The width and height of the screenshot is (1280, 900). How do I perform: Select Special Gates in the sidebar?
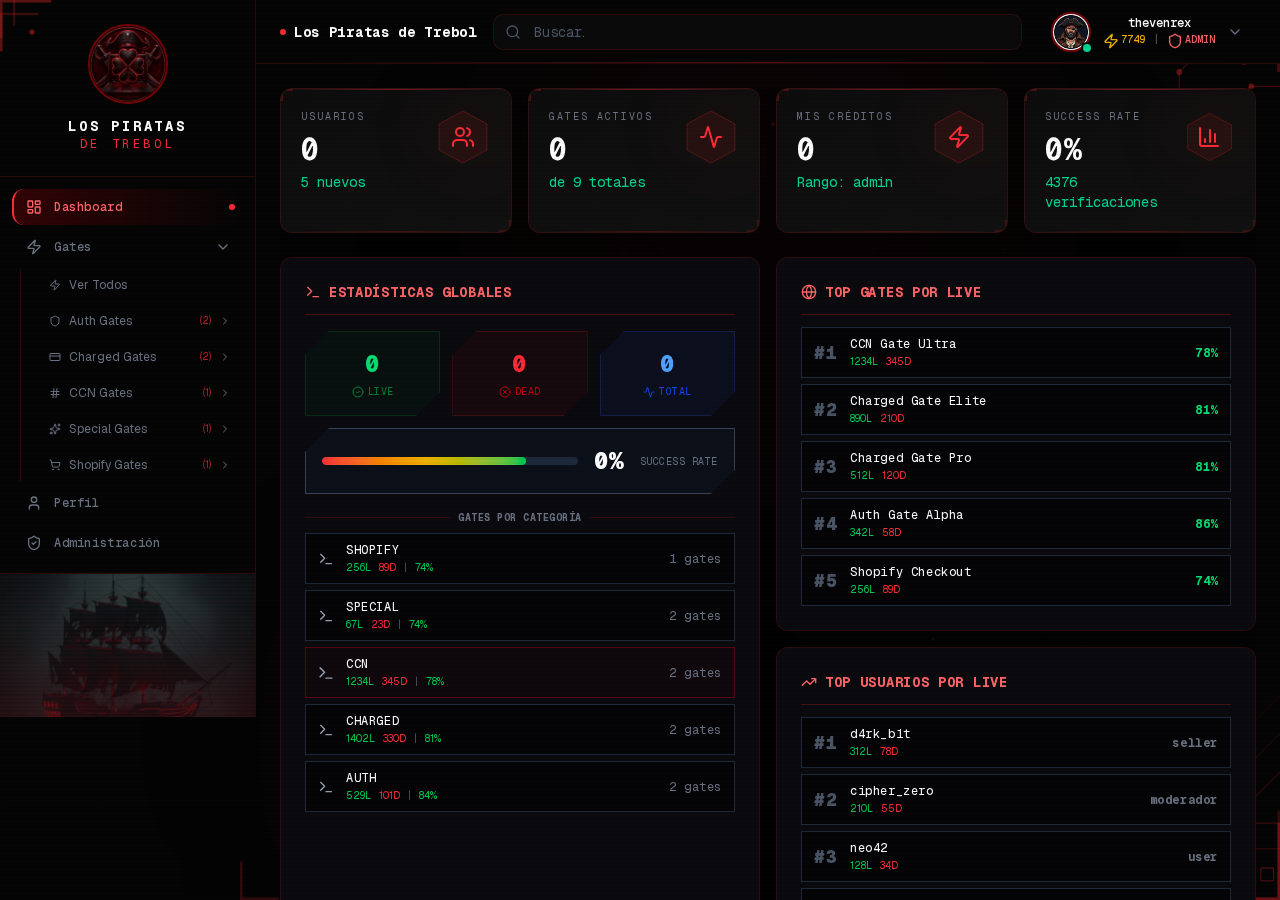(x=141, y=429)
